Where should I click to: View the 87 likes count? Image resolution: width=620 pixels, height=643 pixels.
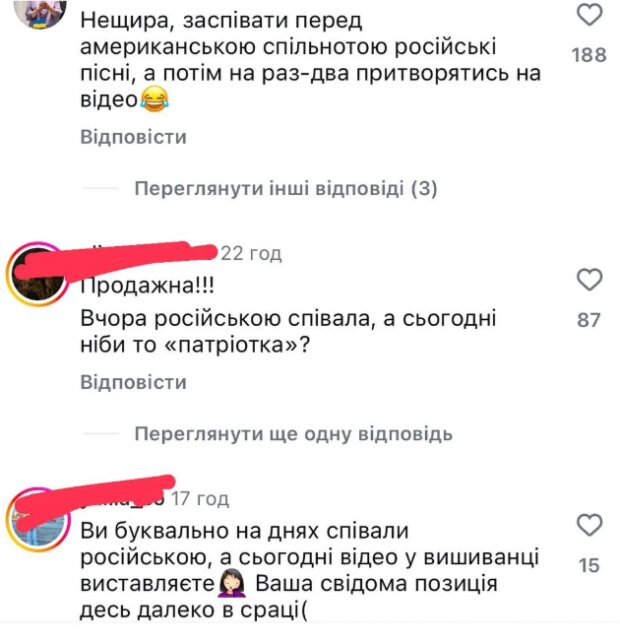pyautogui.click(x=589, y=320)
